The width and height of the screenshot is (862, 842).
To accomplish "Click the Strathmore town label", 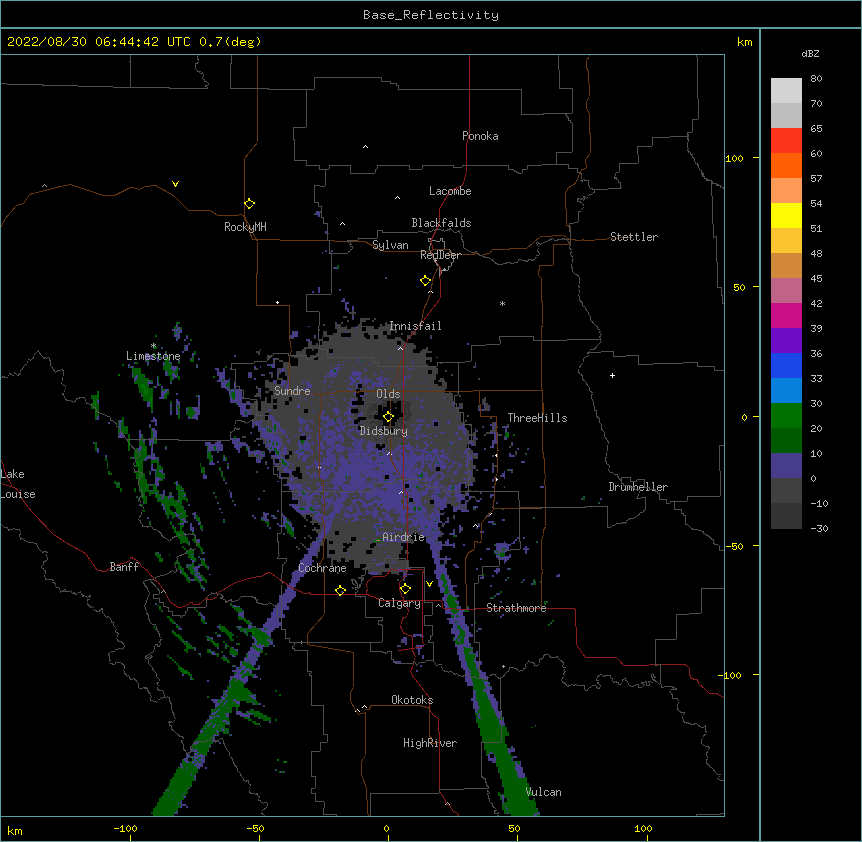I will [516, 608].
